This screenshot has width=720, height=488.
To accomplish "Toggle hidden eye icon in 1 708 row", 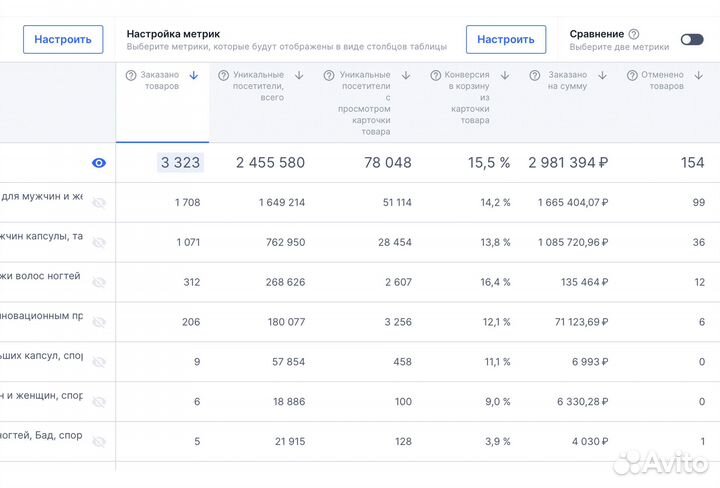I will (x=99, y=203).
